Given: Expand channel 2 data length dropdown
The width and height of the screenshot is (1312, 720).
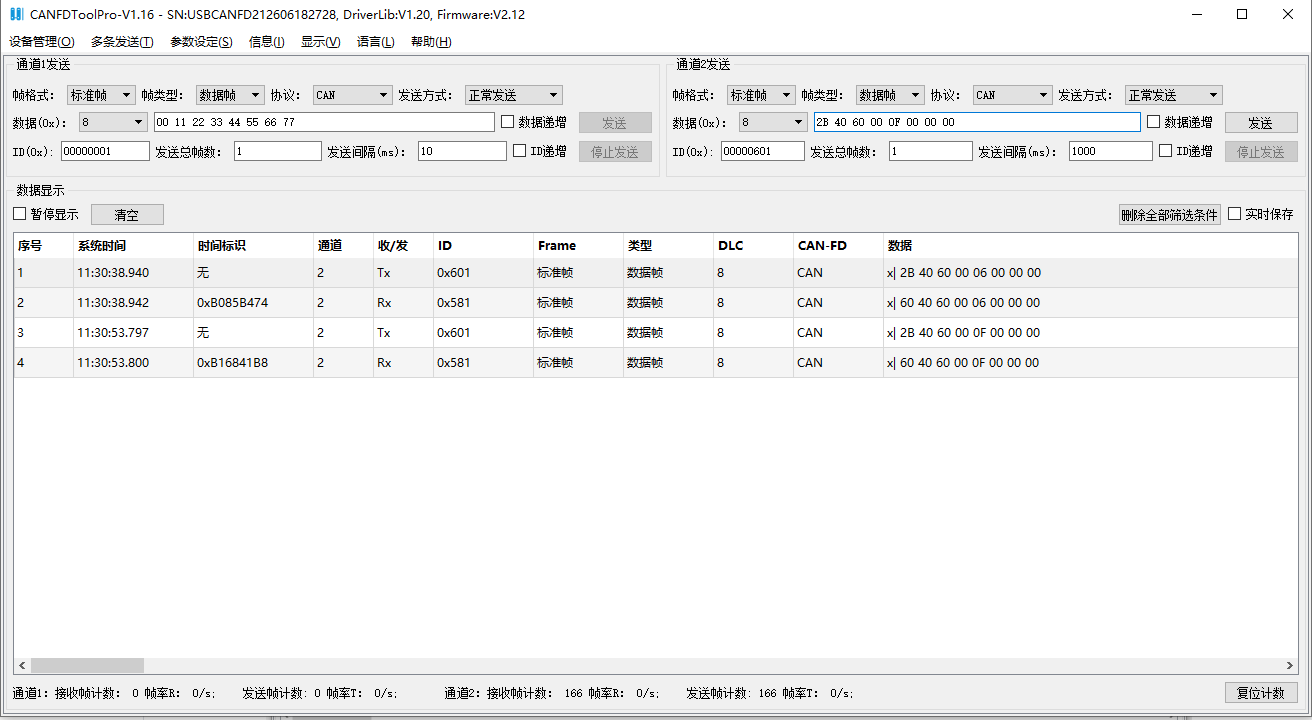Looking at the screenshot, I should click(x=774, y=122).
